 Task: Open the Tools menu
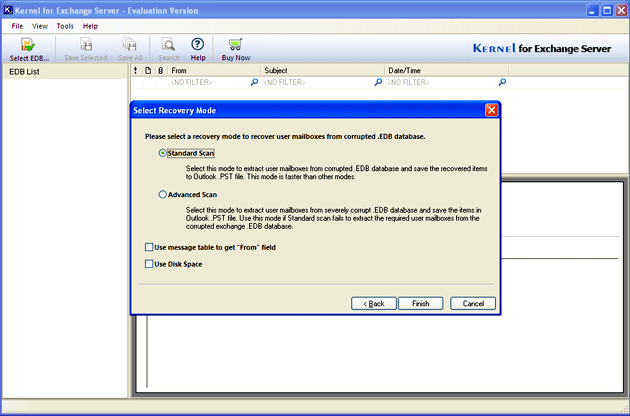pyautogui.click(x=65, y=26)
